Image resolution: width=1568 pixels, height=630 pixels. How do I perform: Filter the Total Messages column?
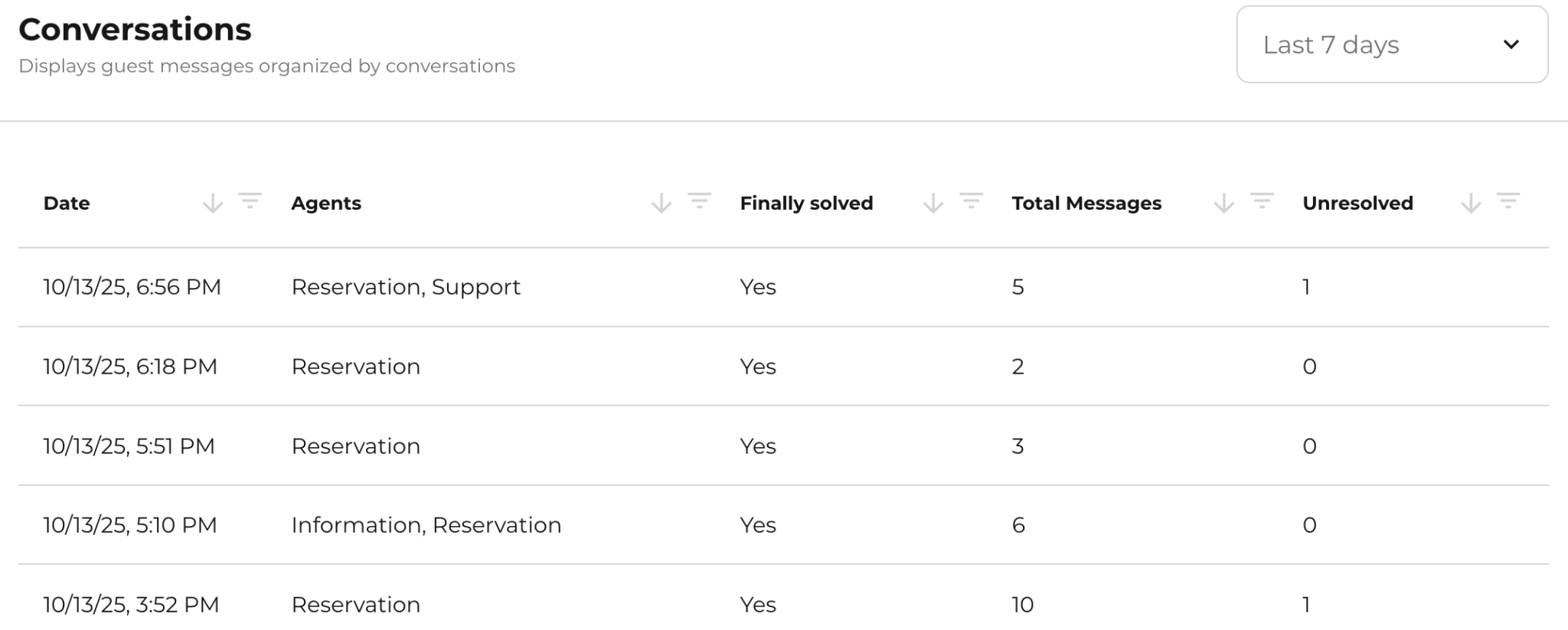(x=1262, y=202)
